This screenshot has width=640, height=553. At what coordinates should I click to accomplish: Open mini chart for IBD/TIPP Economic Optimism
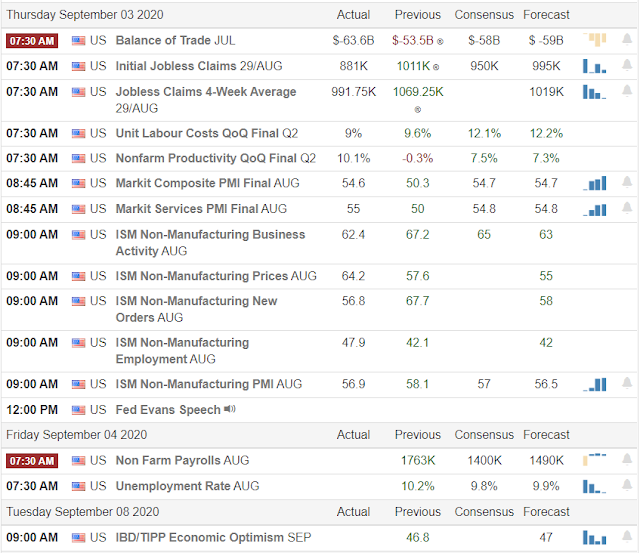595,537
